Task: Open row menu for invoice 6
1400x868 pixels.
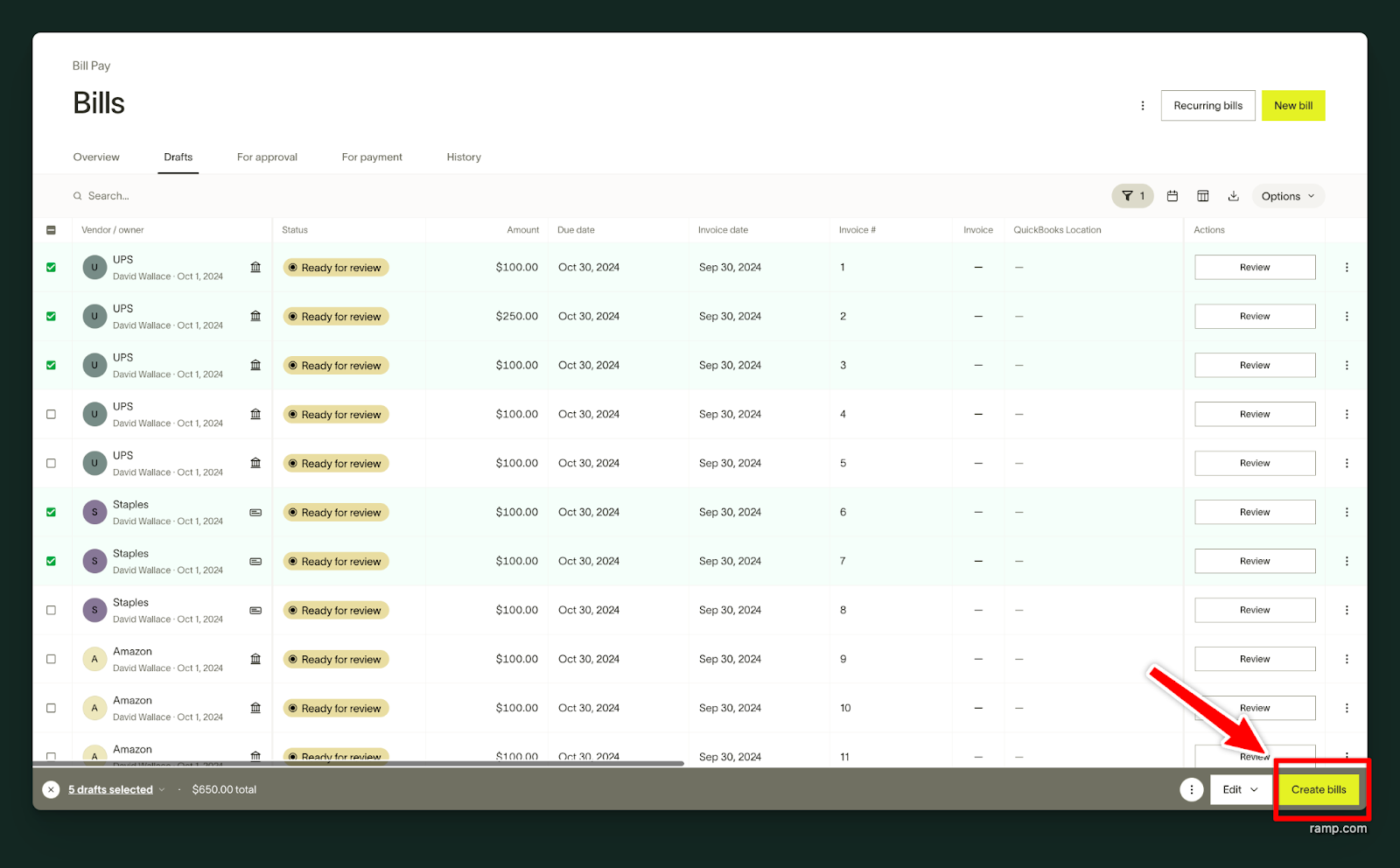Action: 1347,513
